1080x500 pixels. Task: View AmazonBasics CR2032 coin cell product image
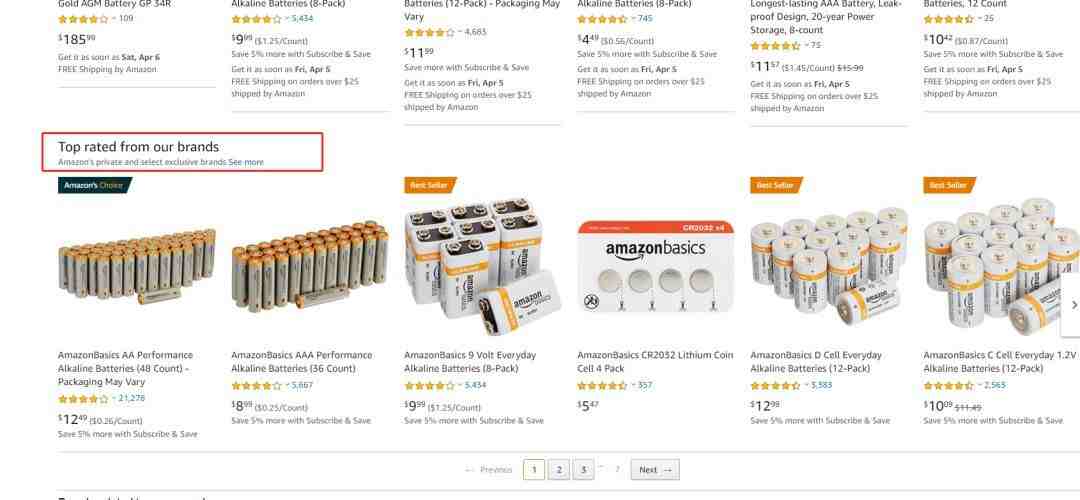point(655,267)
